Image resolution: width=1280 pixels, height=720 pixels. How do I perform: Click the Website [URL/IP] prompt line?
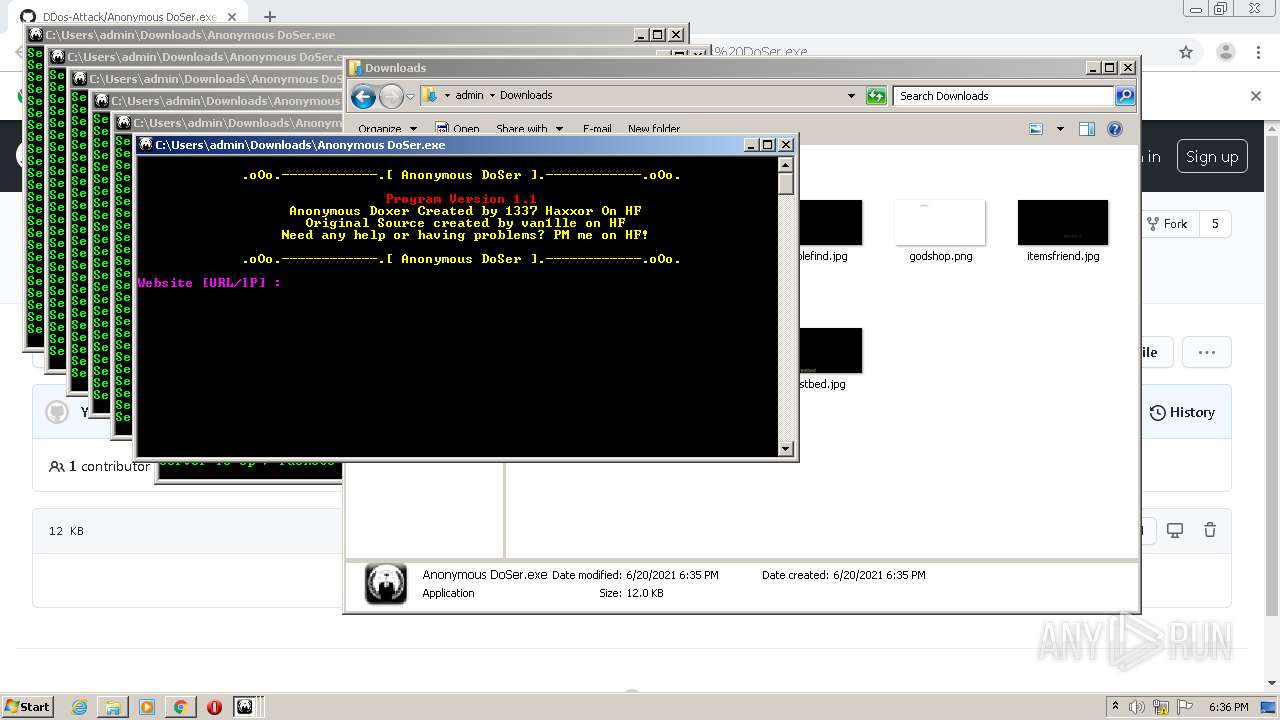pos(209,283)
